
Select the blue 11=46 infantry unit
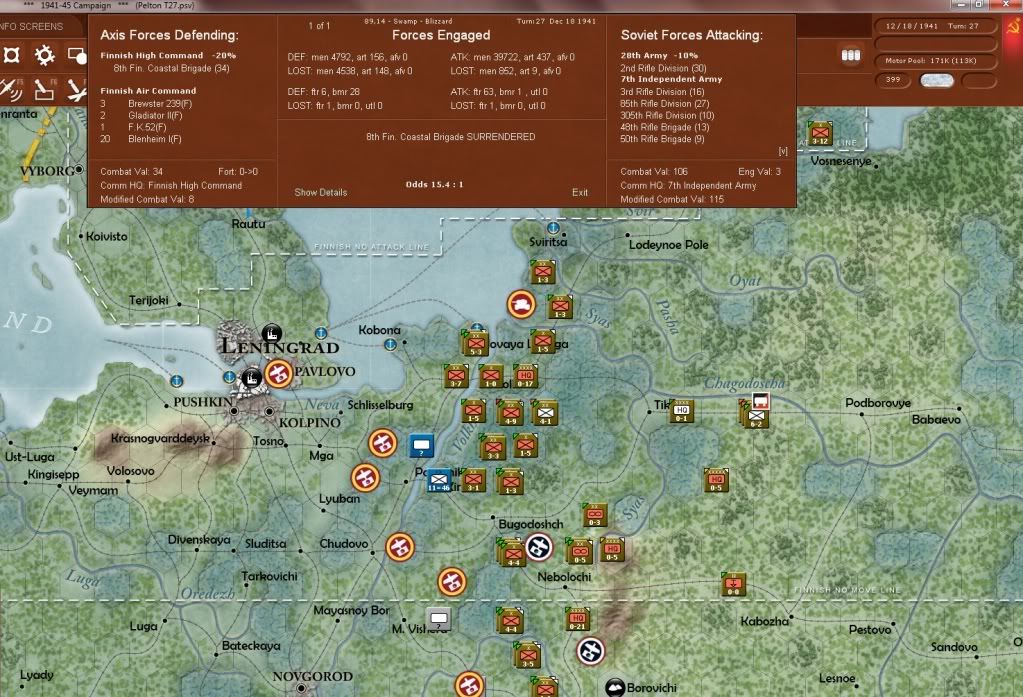pyautogui.click(x=438, y=481)
